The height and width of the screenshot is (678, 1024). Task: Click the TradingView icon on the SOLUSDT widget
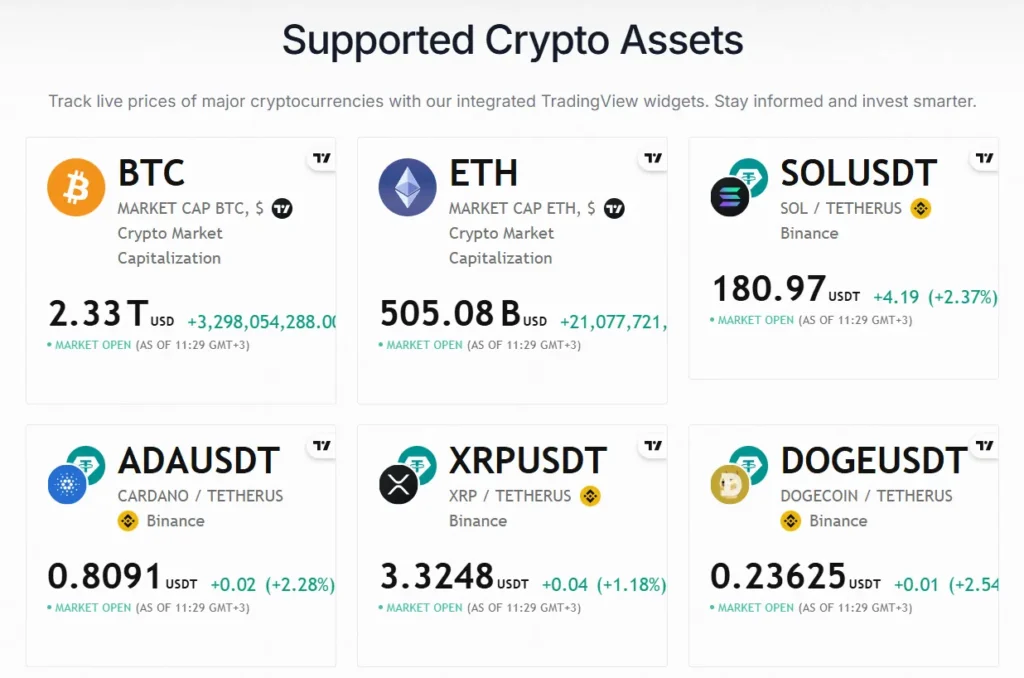point(983,156)
